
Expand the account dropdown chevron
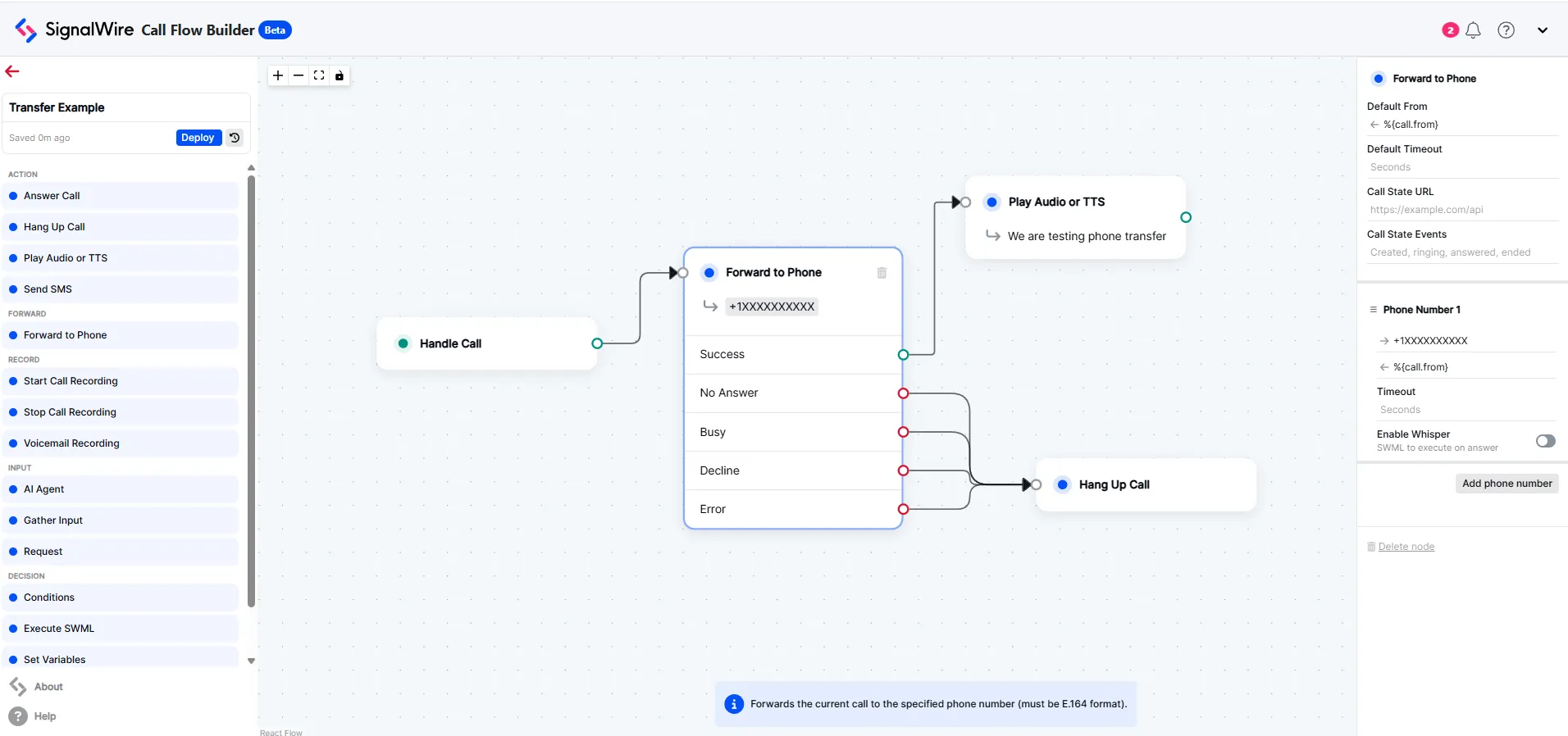click(1542, 30)
